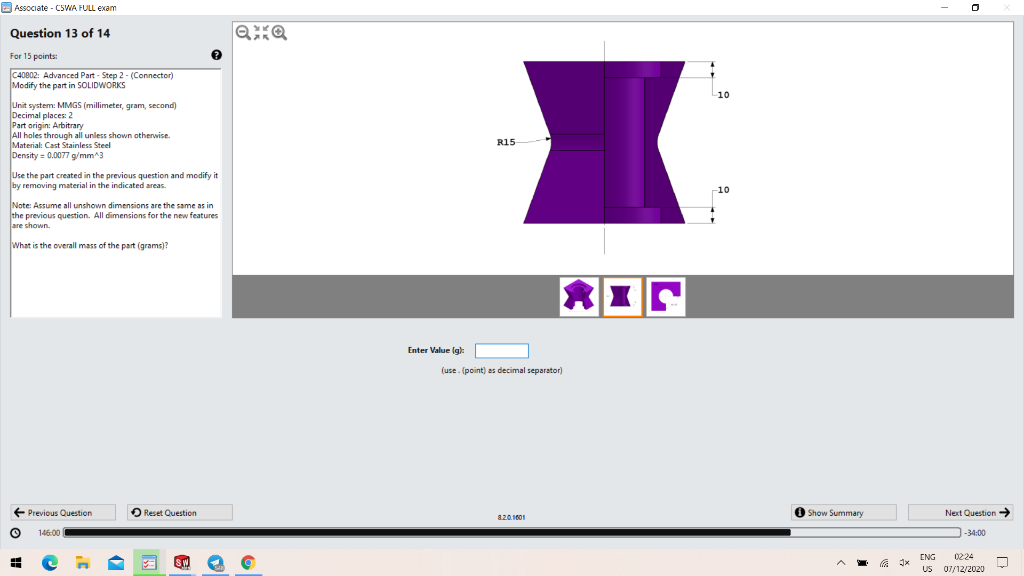Open the help question mark icon

(216, 55)
